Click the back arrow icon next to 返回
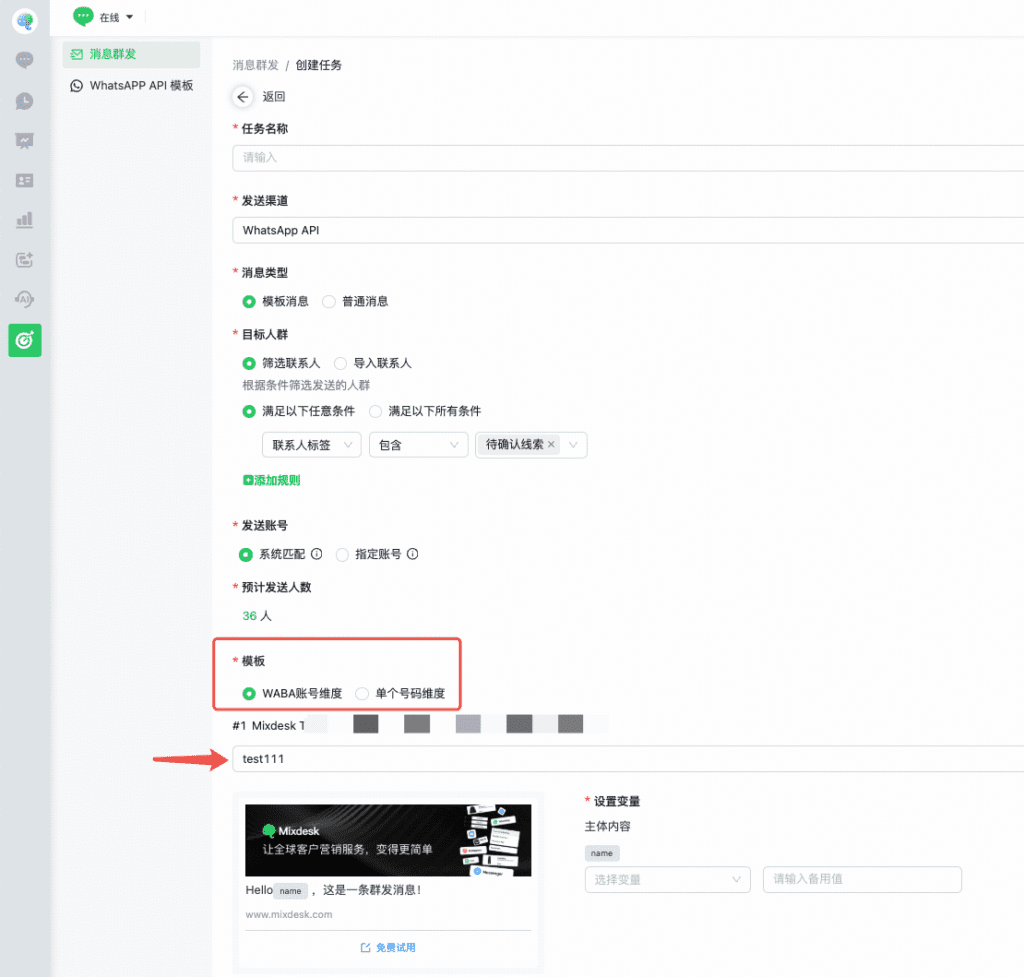This screenshot has height=977, width=1024. coord(242,97)
